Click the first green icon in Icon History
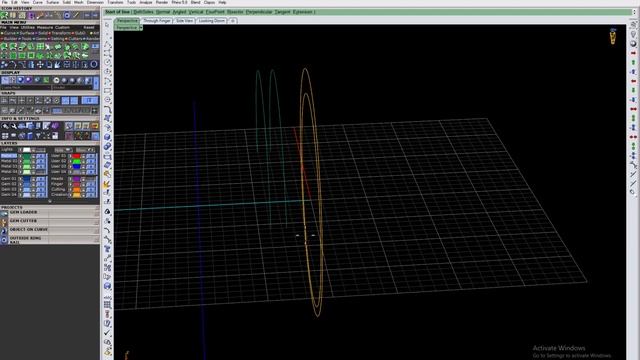This screenshot has height=360, width=640. pyautogui.click(x=4, y=16)
